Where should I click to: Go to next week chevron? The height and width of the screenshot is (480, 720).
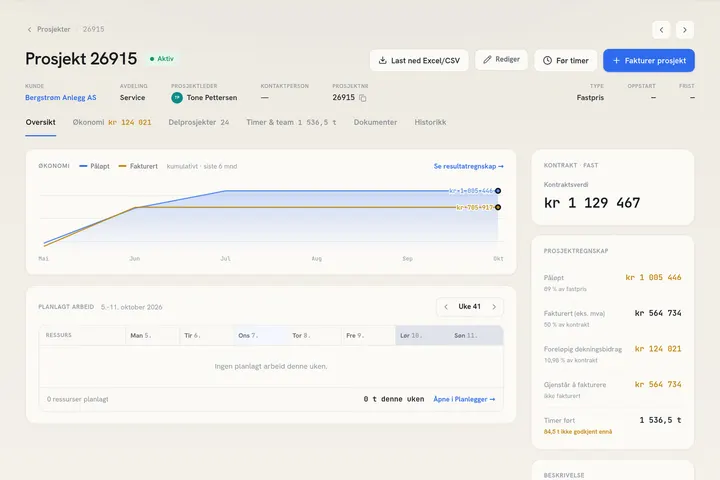point(494,307)
